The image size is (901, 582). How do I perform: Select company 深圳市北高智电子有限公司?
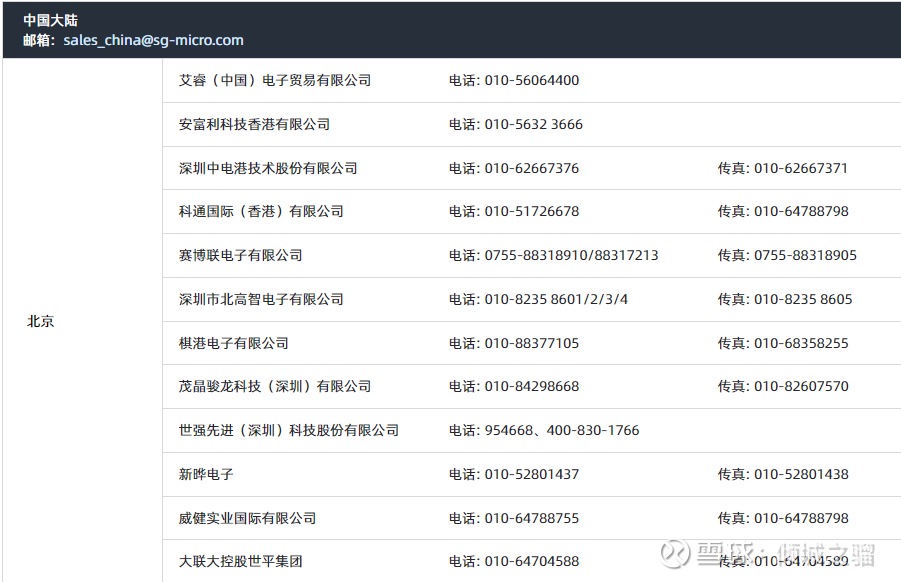point(261,299)
